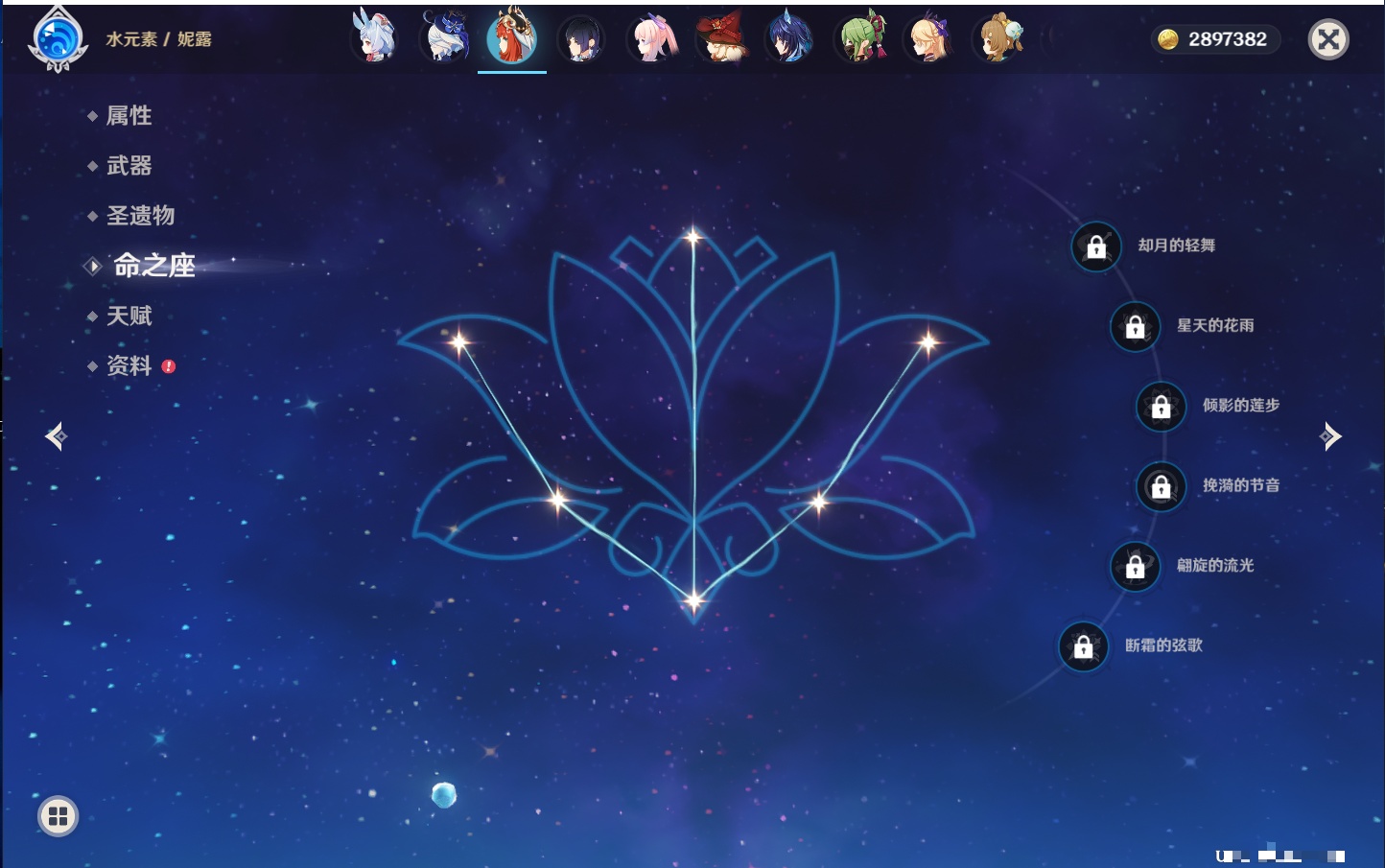
Task: Open the 资料 profile page
Action: click(x=129, y=365)
